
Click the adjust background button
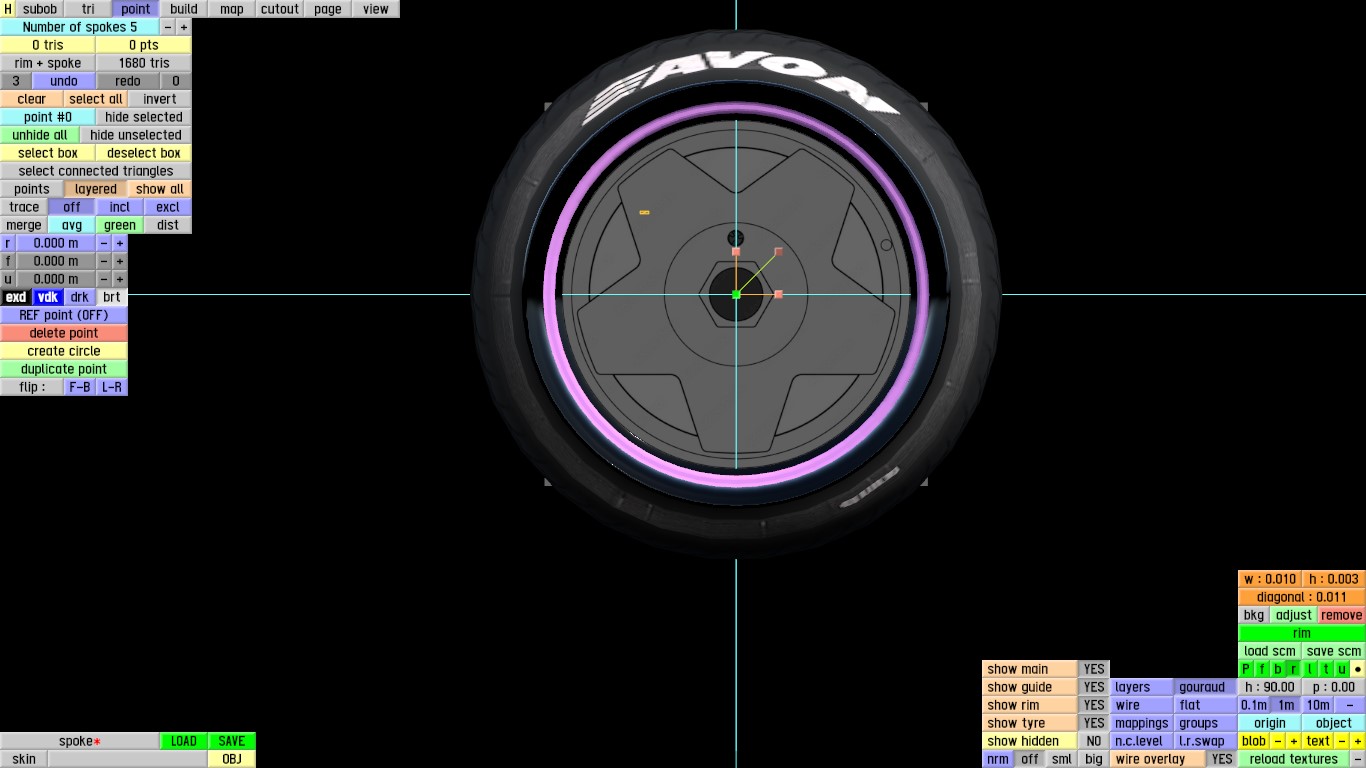point(1294,615)
